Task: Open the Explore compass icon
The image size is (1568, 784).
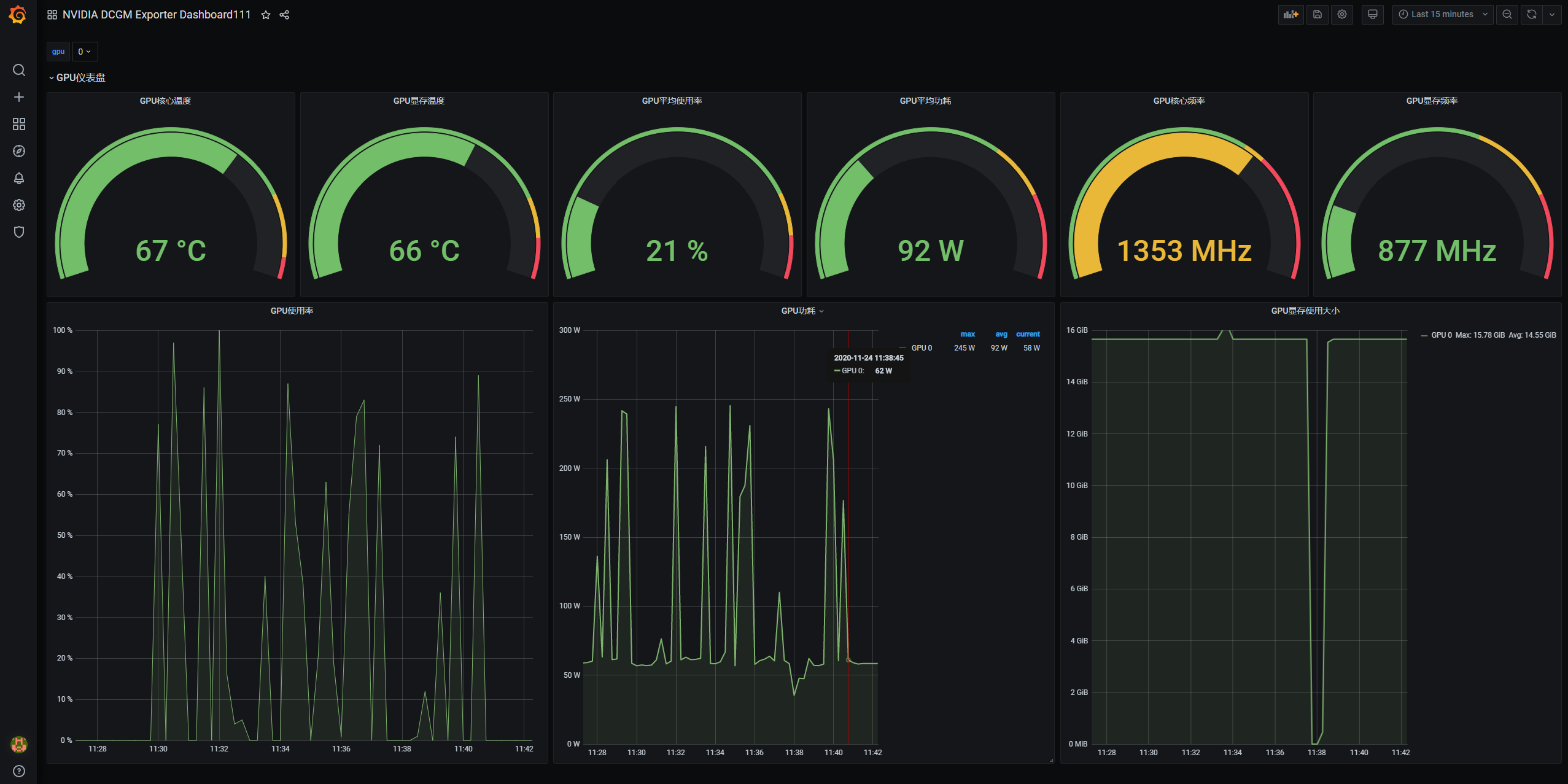Action: [x=19, y=151]
